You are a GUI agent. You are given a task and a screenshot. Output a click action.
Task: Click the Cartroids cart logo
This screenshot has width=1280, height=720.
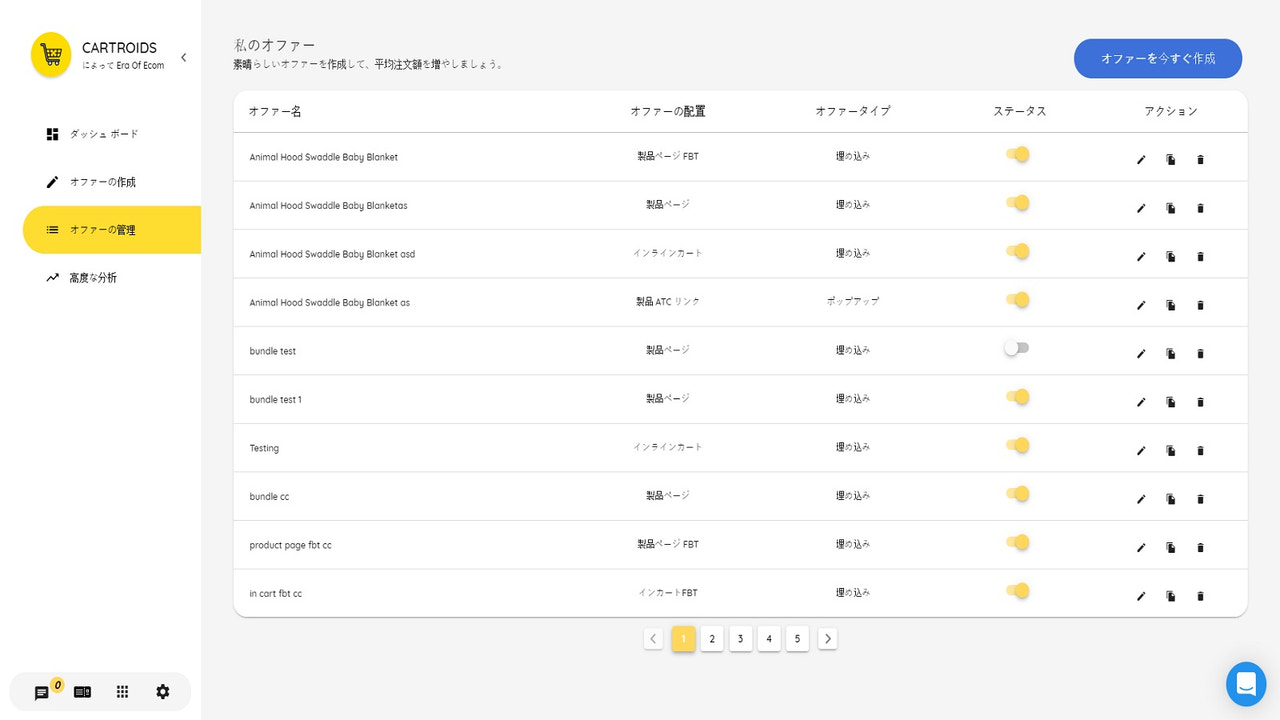point(51,55)
